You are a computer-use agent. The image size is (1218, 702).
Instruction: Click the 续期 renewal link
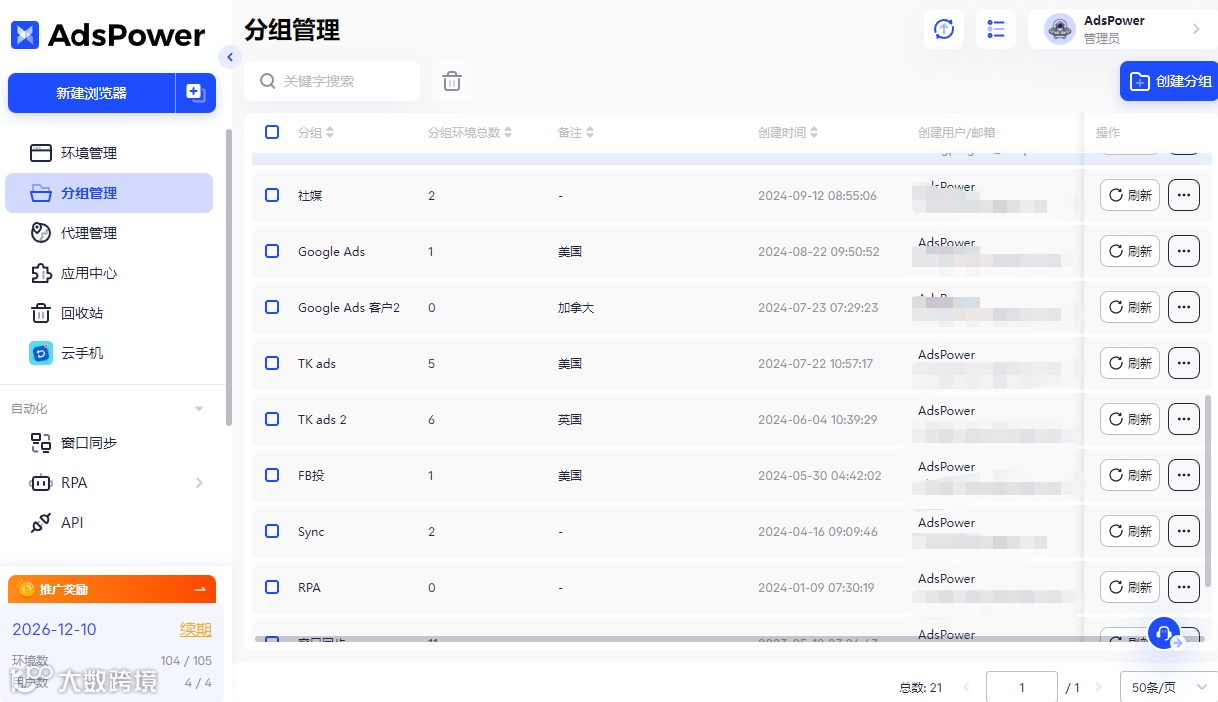tap(196, 629)
